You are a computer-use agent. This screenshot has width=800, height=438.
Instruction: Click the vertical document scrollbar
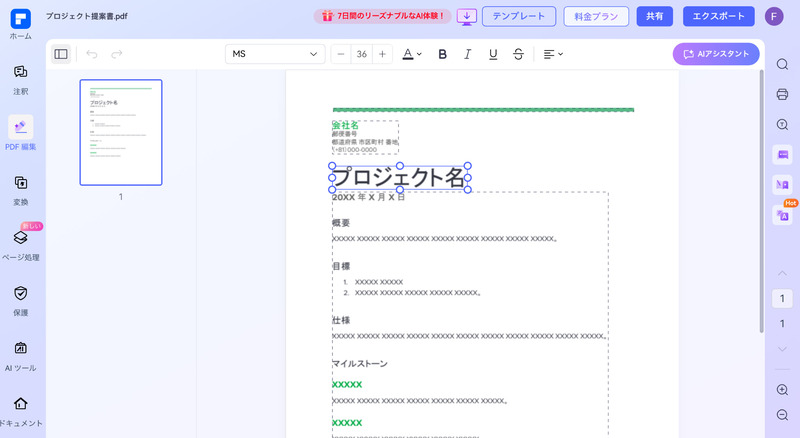coord(761,202)
